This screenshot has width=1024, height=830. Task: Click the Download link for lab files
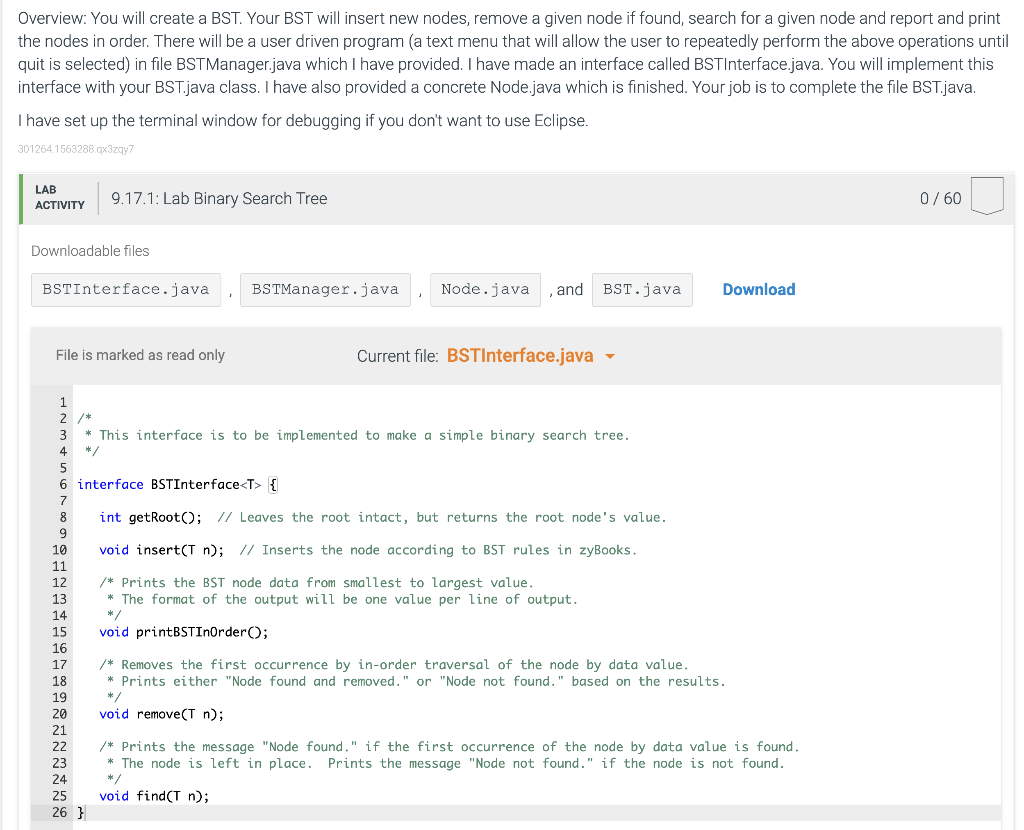[x=758, y=289]
